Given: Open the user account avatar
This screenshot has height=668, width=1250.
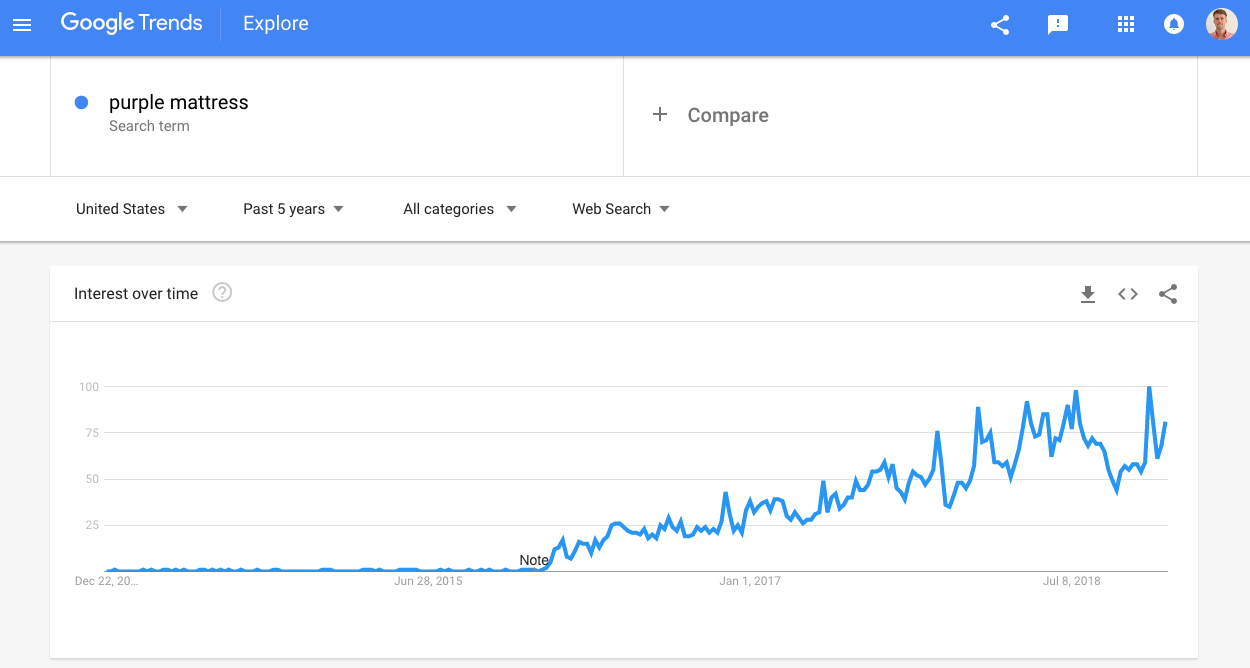Looking at the screenshot, I should pyautogui.click(x=1221, y=25).
